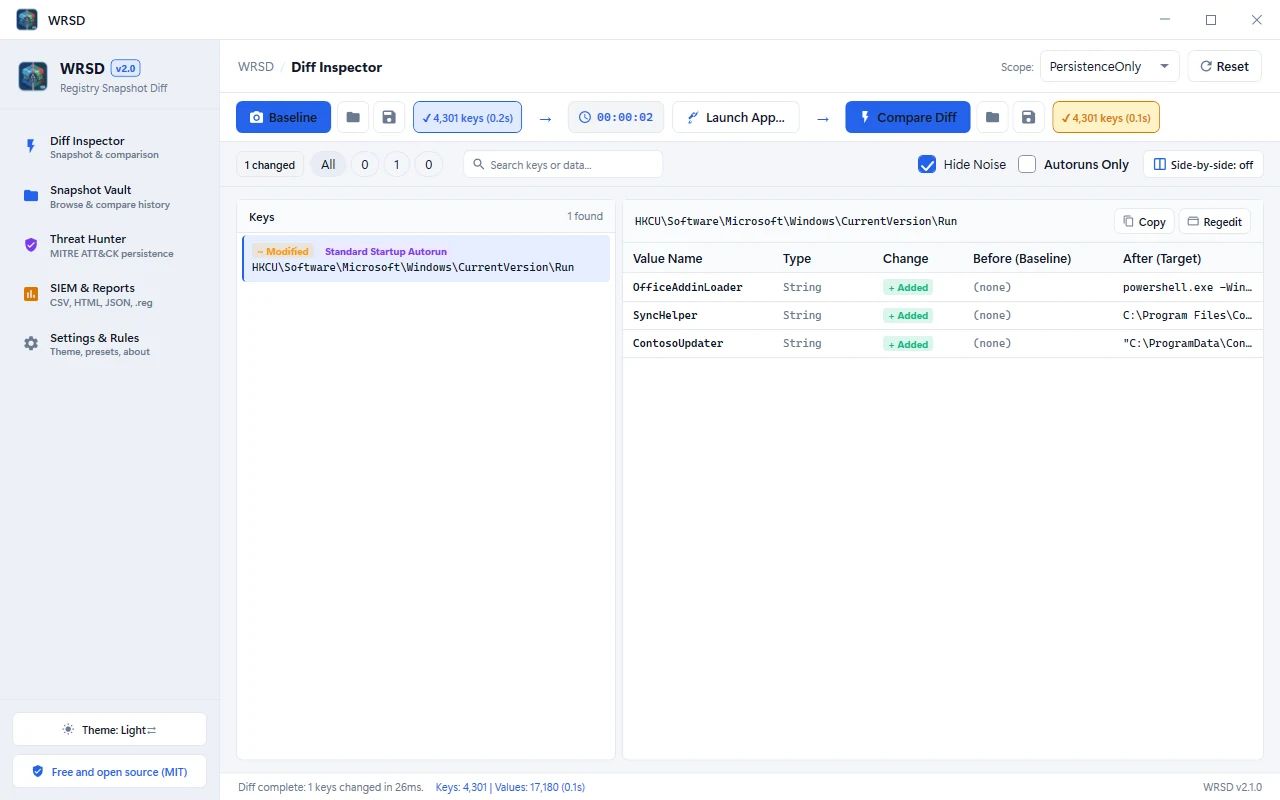1280x800 pixels.
Task: Toggle Side-by-side view on
Action: pos(1203,164)
